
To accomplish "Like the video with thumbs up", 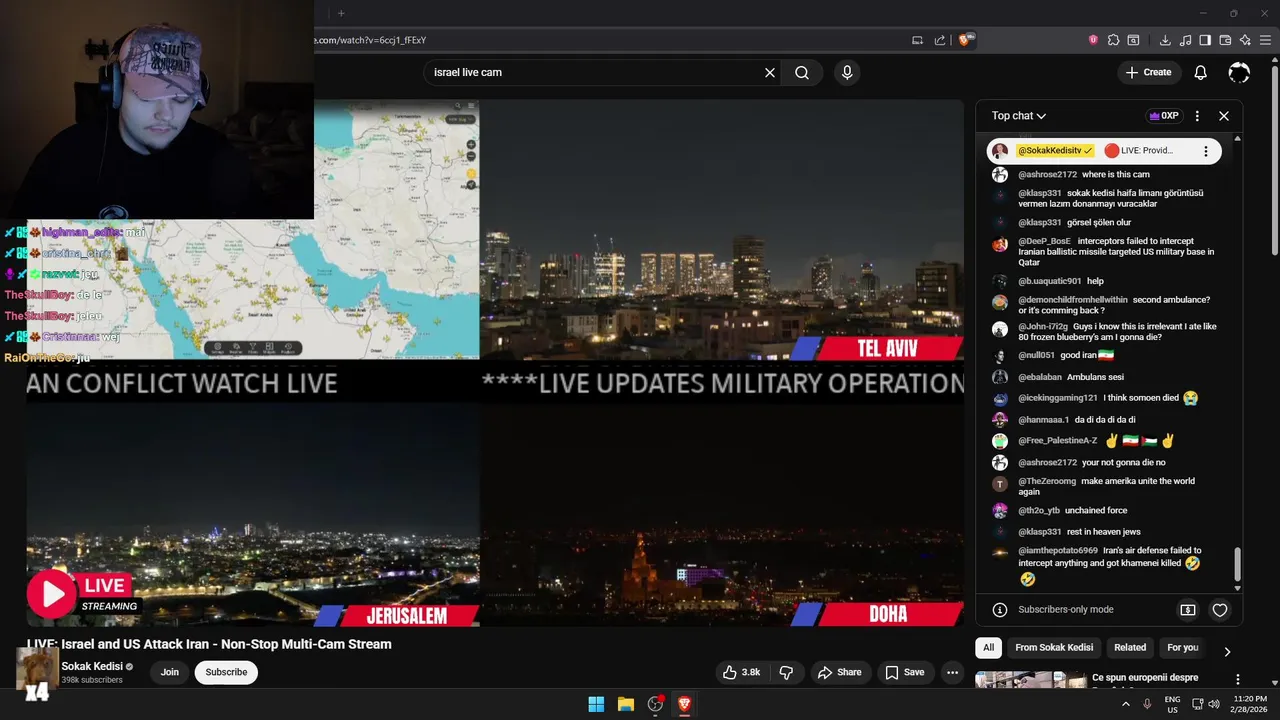I will pos(742,672).
